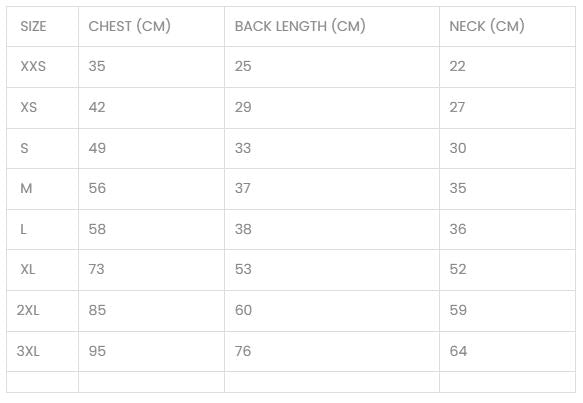Click the CHEST (CM) column header
Screen dimensions: 583x403
point(129,26)
